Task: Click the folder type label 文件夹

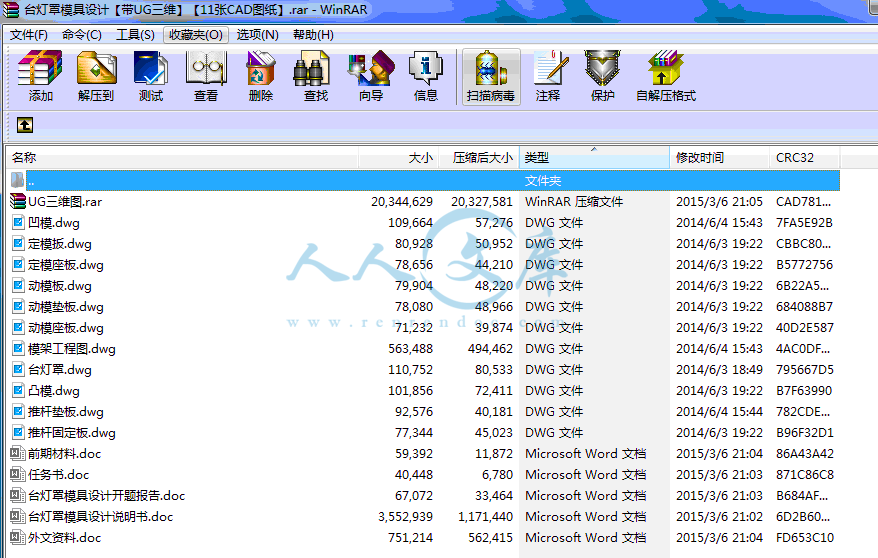Action: (543, 181)
